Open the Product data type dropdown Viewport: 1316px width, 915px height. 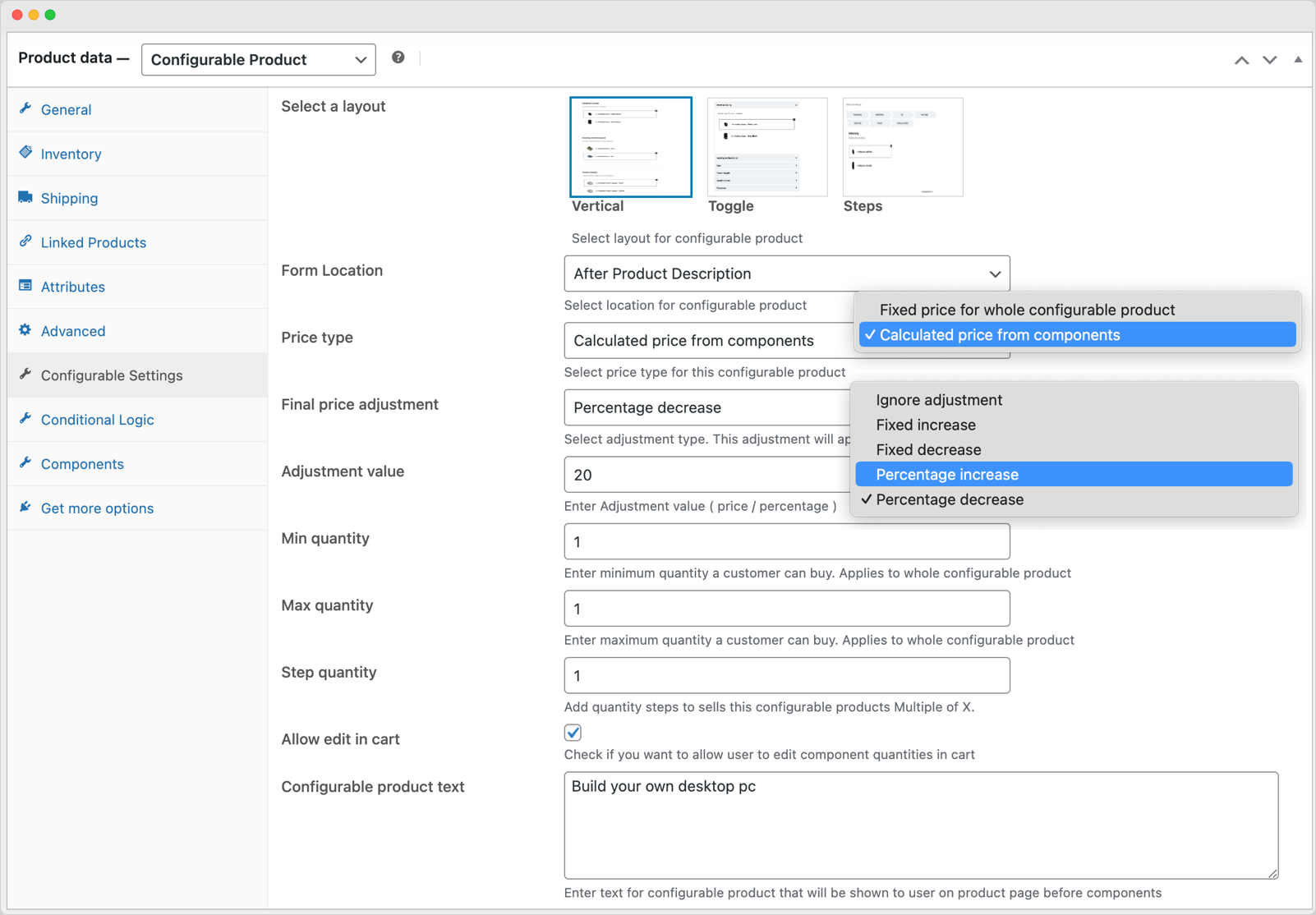point(258,60)
